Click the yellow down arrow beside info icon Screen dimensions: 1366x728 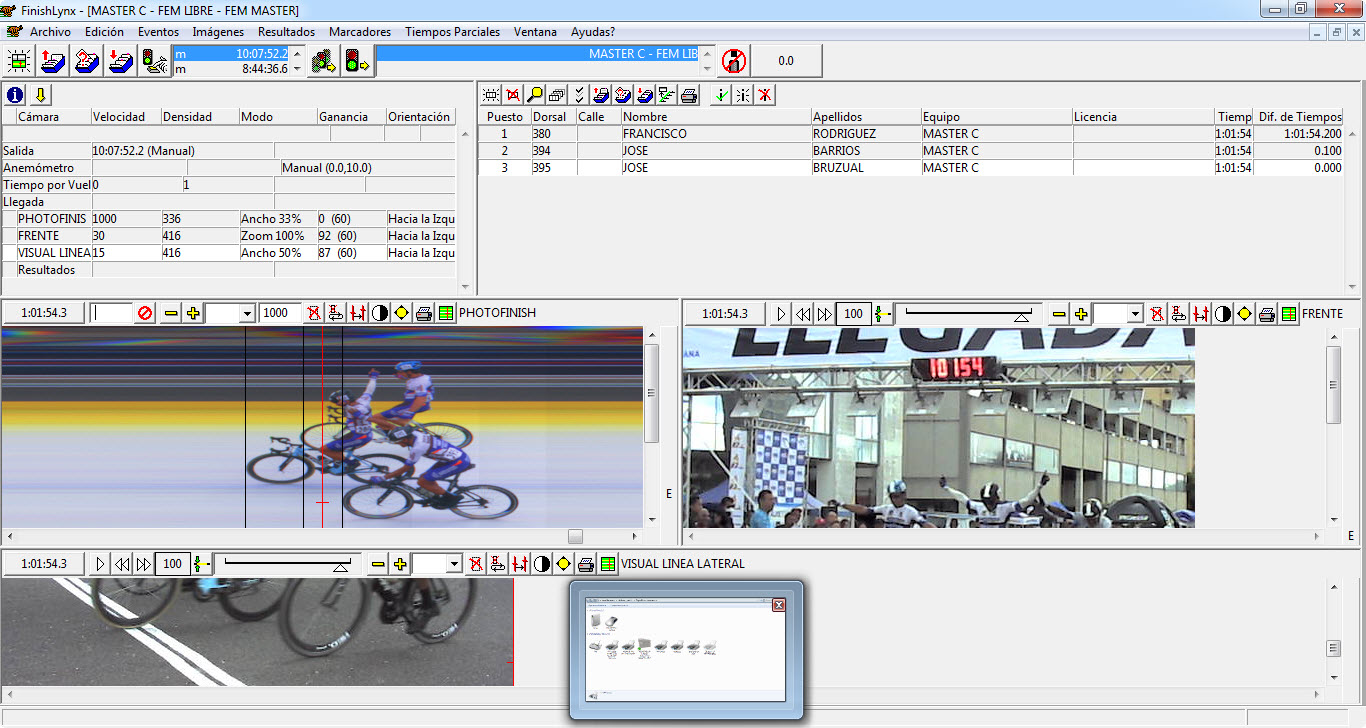coord(40,95)
